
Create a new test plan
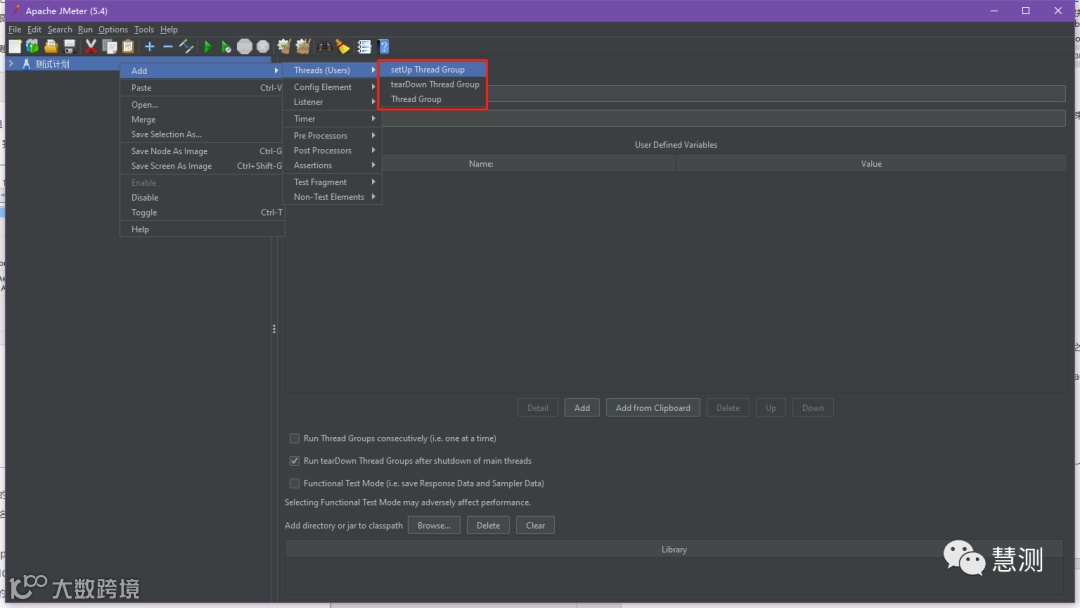(x=14, y=47)
